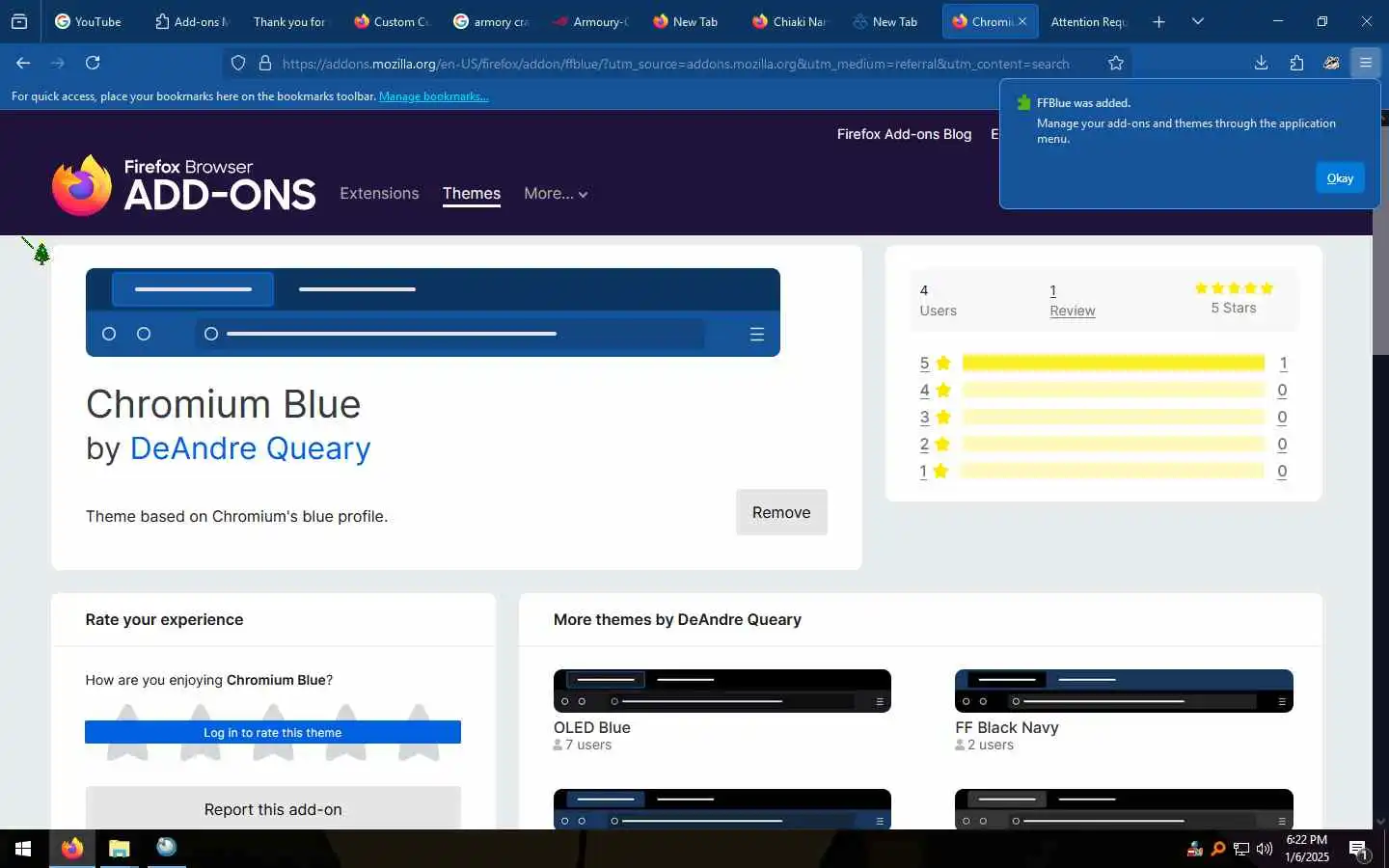Click the site security padlock icon
The image size is (1389, 868).
[265, 64]
